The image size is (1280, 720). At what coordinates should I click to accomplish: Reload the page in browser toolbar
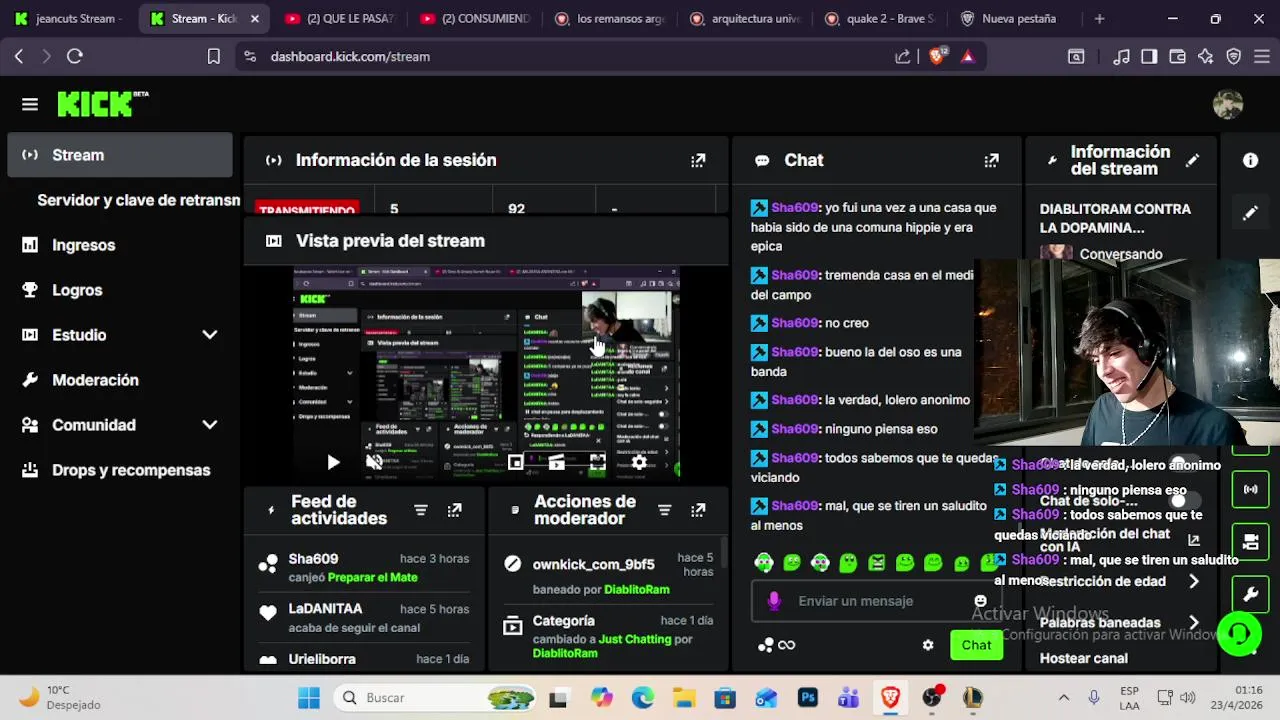75,57
